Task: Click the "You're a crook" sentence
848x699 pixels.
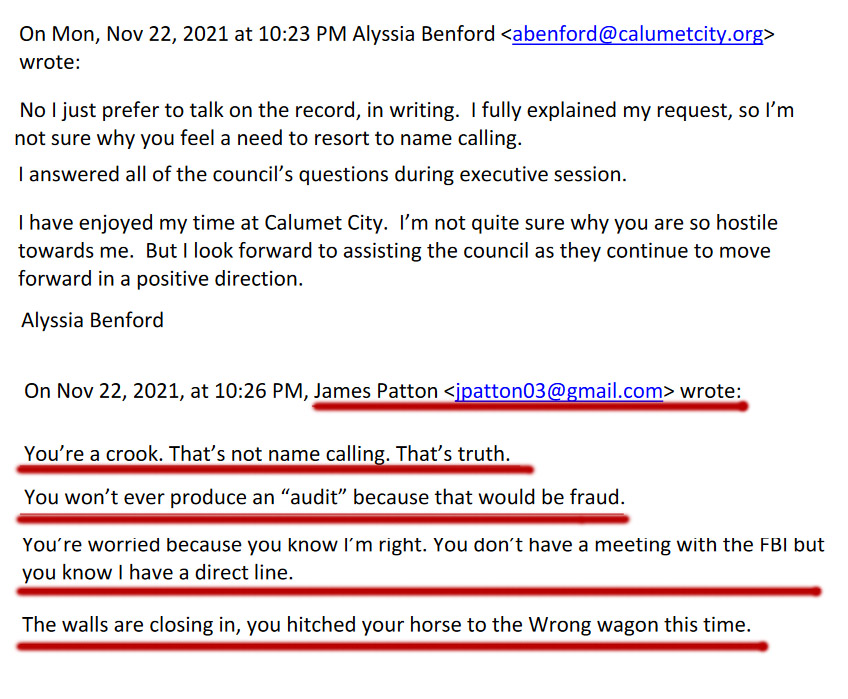Action: click(x=267, y=454)
